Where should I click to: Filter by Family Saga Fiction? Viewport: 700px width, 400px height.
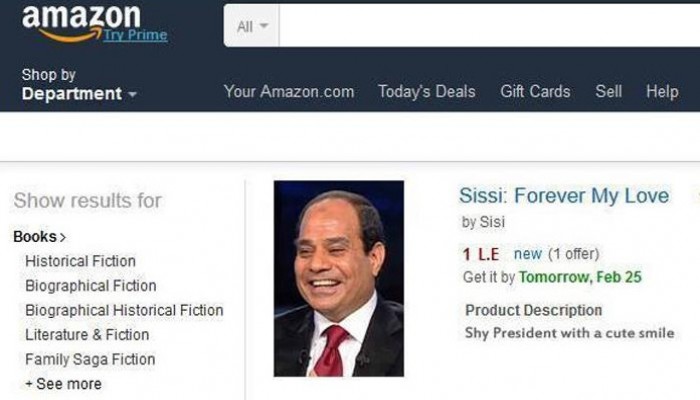[x=90, y=359]
